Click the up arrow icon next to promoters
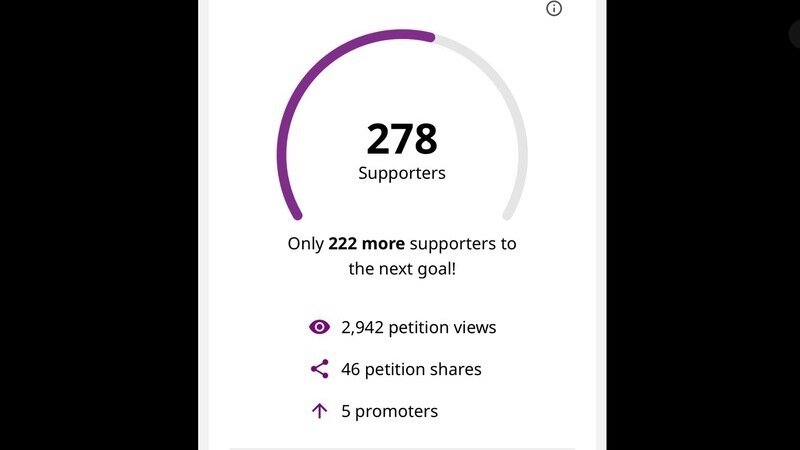This screenshot has height=450, width=800. [x=319, y=411]
